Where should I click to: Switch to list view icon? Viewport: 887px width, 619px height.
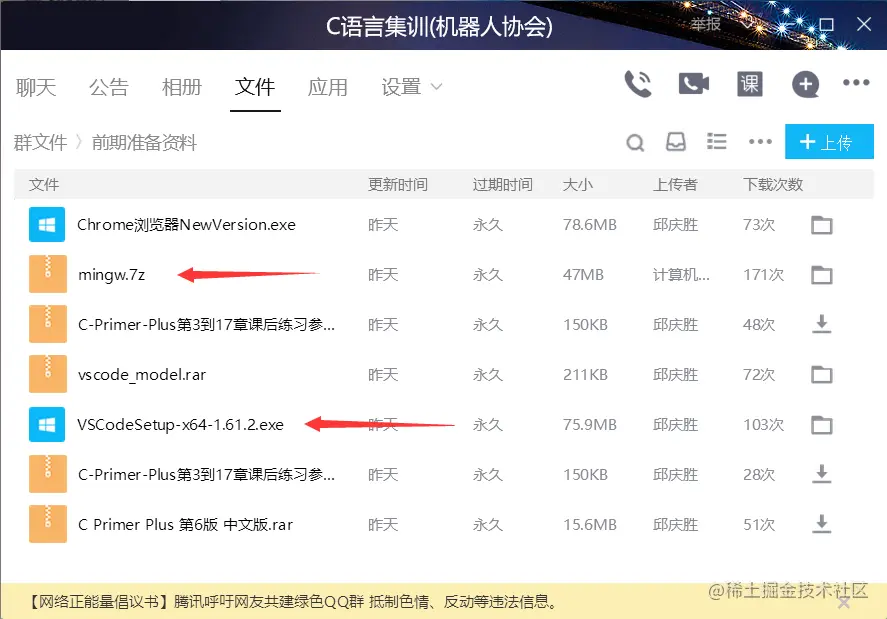(x=717, y=141)
